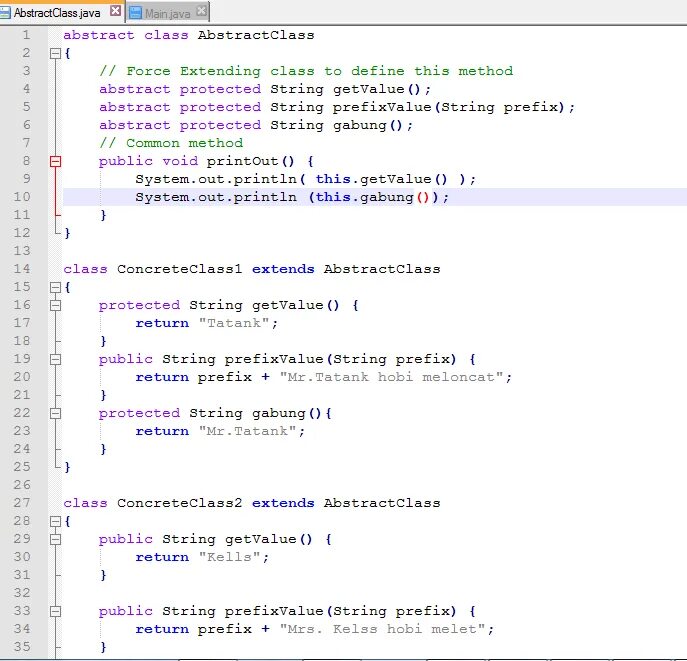Collapse the gabung fold at line 22
This screenshot has width=687, height=661.
(x=55, y=413)
